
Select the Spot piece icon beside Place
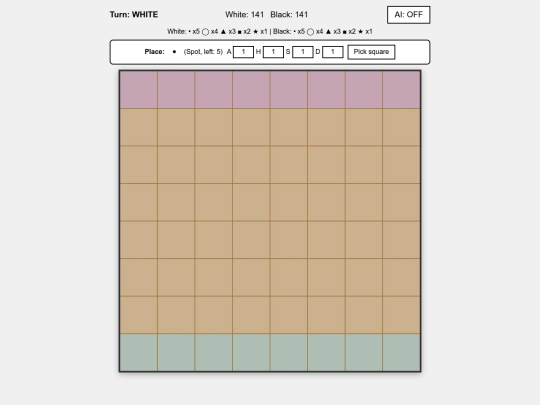[174, 52]
